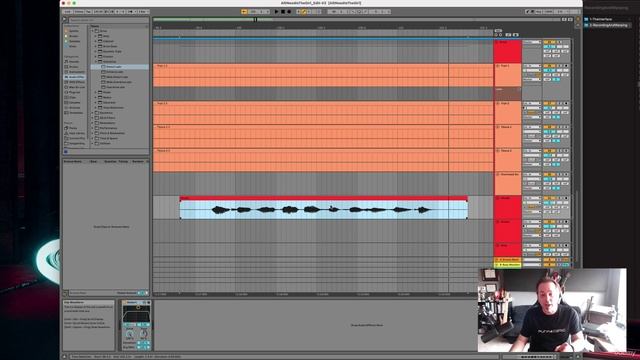Select Audio Effects category in browser
640x360 pixels.
[x=74, y=77]
